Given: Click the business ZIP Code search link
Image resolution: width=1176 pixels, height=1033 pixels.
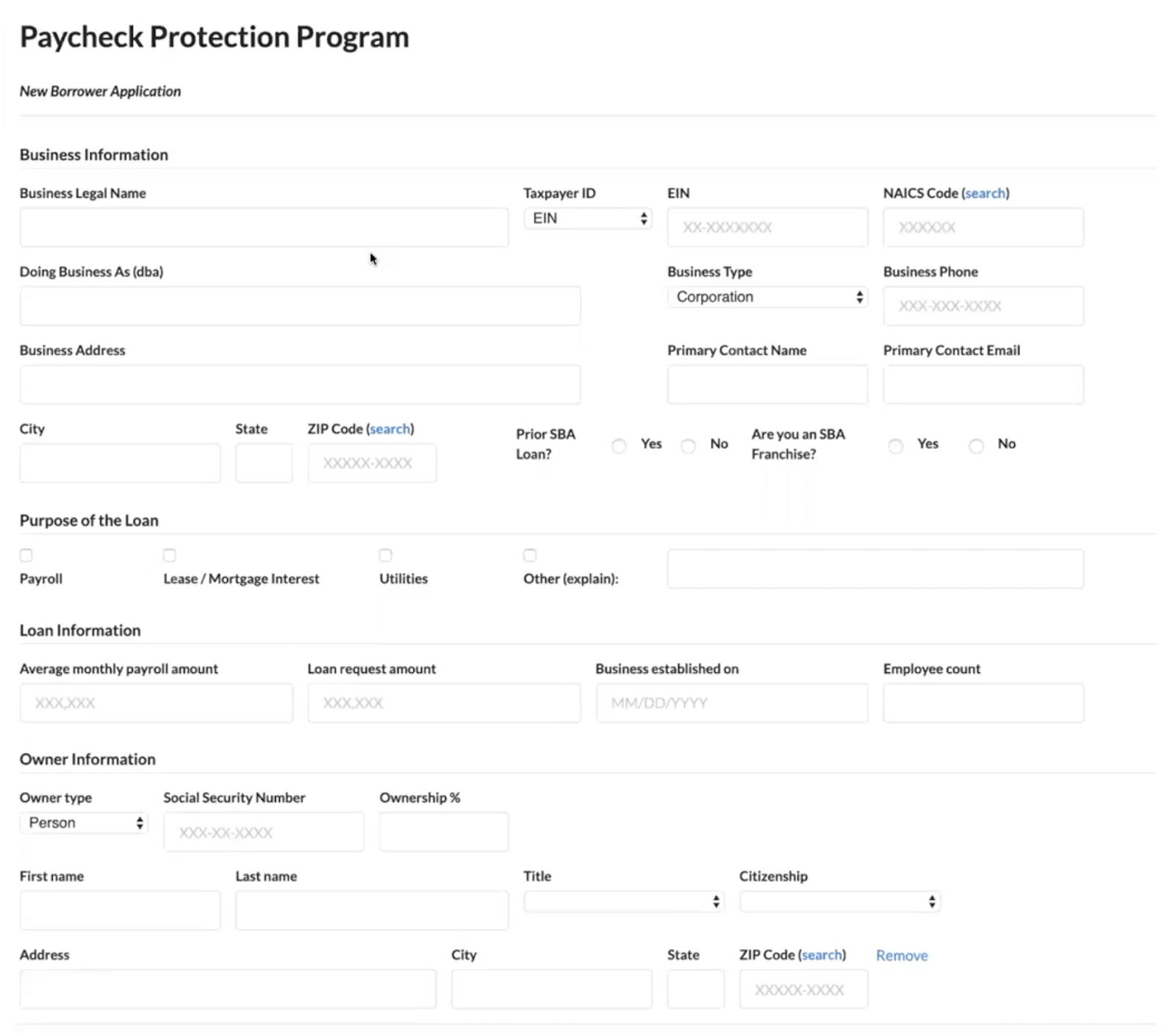Looking at the screenshot, I should [x=390, y=429].
